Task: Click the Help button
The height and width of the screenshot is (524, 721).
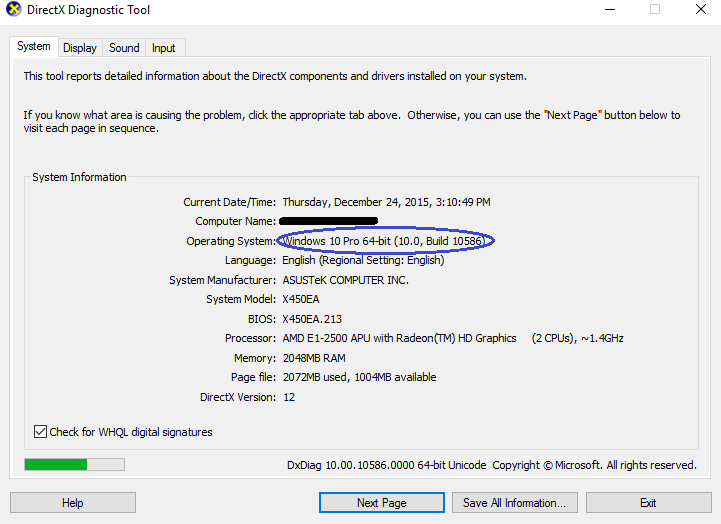Action: 73,502
